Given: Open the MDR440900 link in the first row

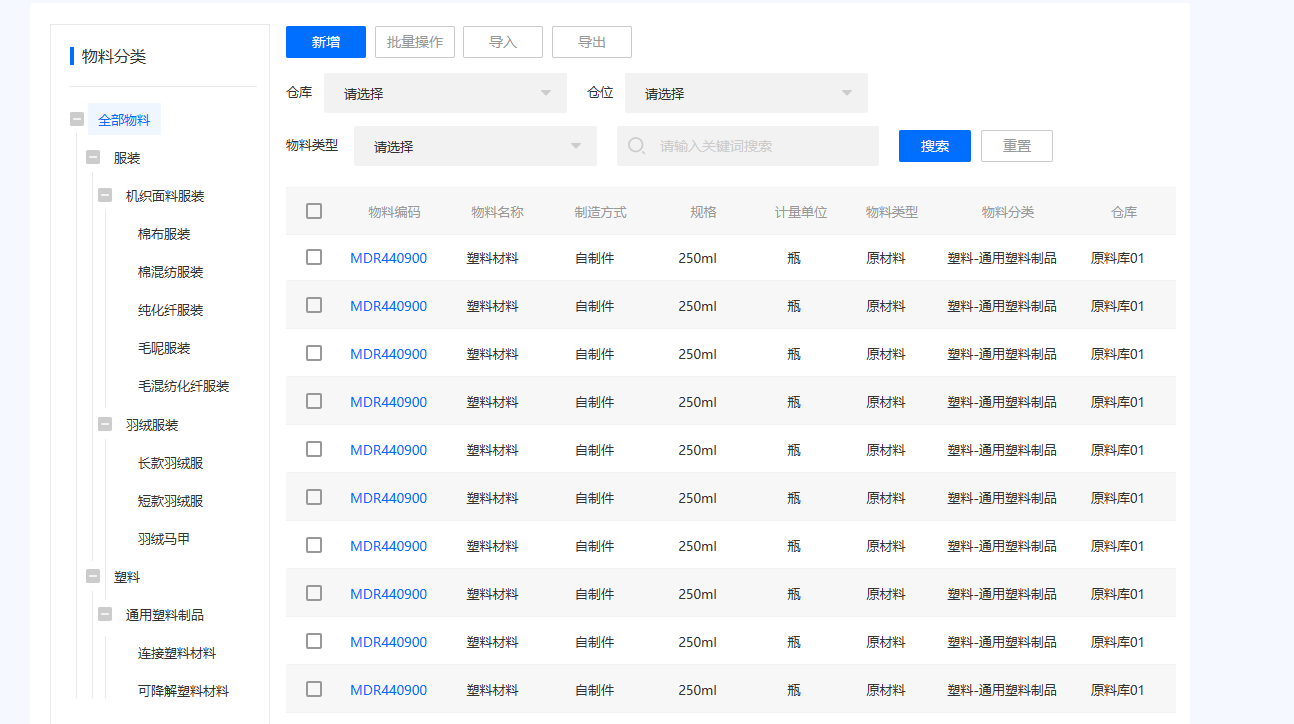Looking at the screenshot, I should (x=388, y=258).
